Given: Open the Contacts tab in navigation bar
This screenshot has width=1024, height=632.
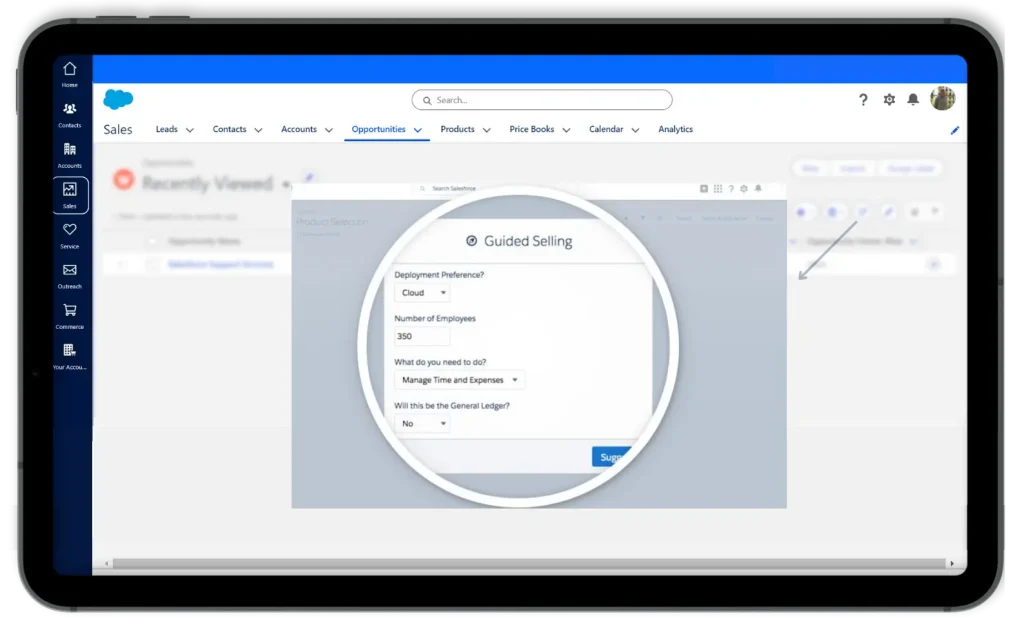Looking at the screenshot, I should pyautogui.click(x=229, y=129).
